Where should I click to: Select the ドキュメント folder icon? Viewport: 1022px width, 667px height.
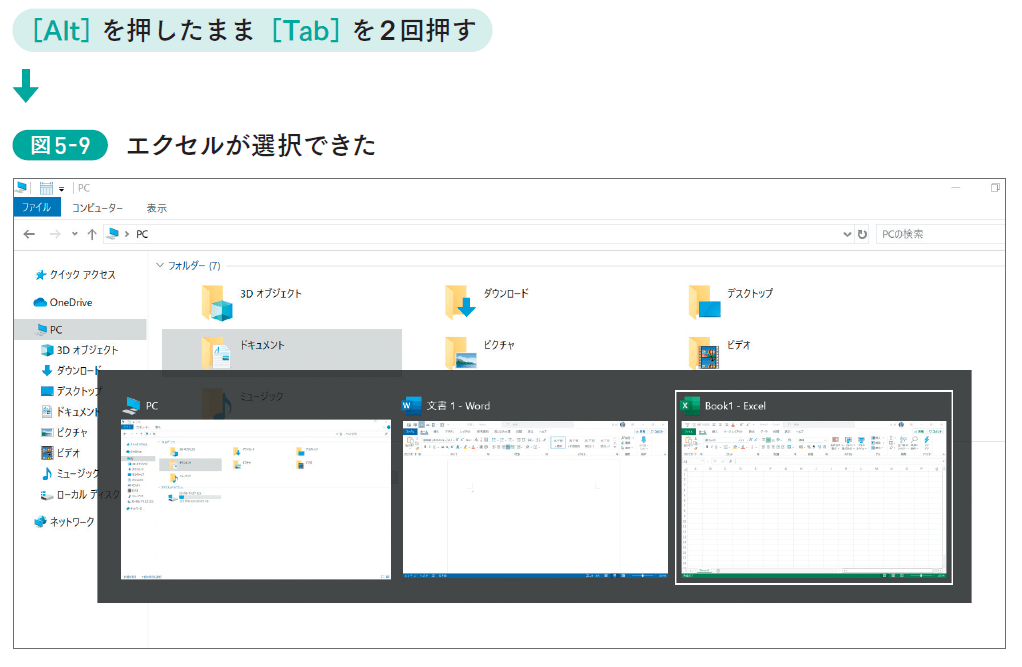point(217,352)
